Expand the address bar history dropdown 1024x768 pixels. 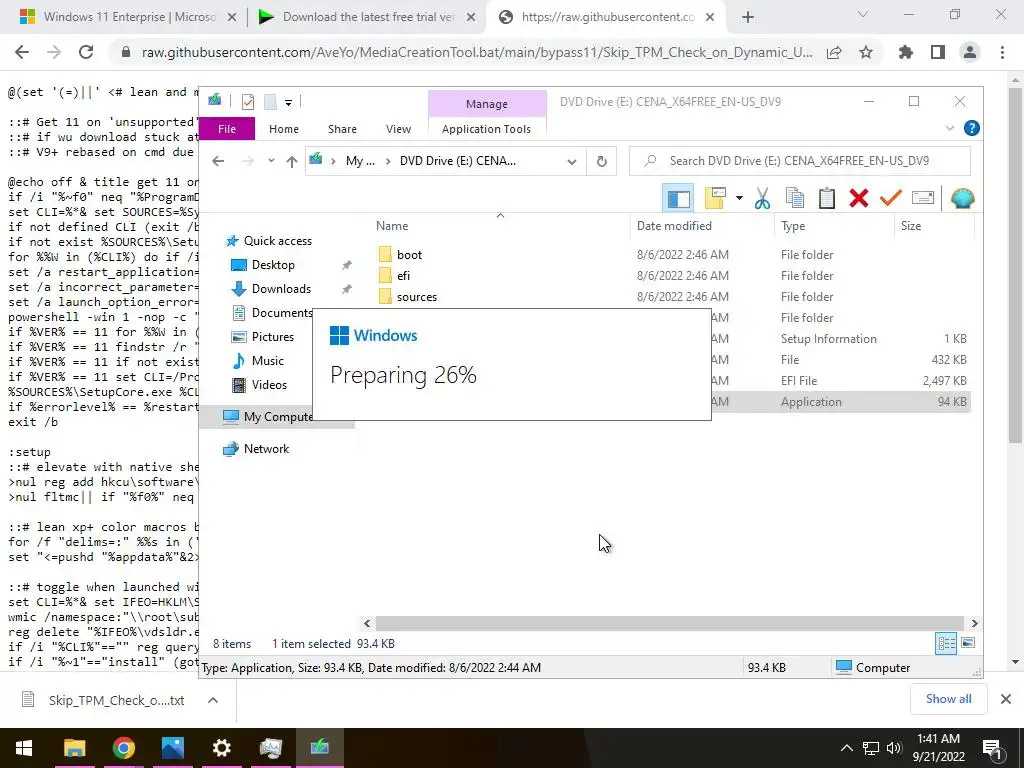click(572, 161)
